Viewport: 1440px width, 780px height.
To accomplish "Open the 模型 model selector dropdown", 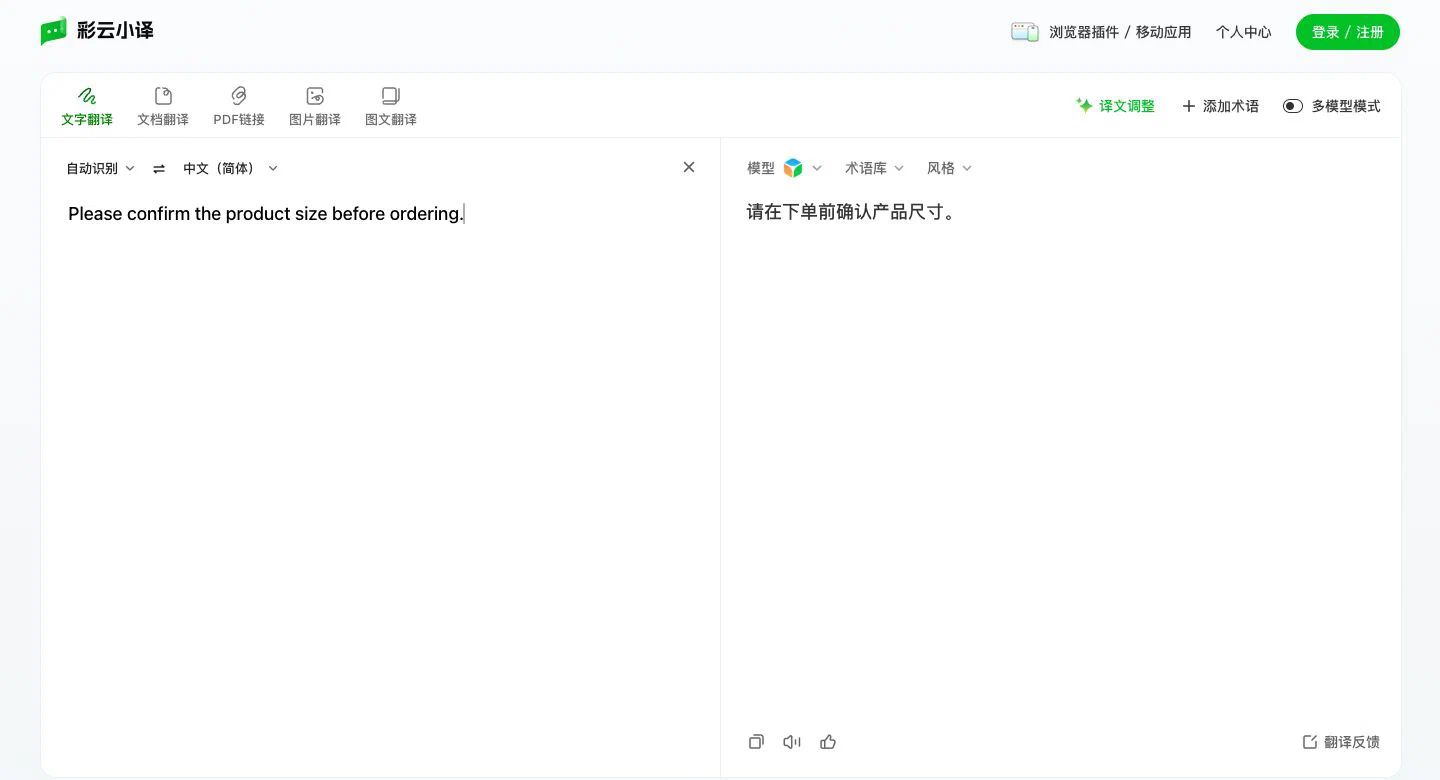I will pos(784,168).
